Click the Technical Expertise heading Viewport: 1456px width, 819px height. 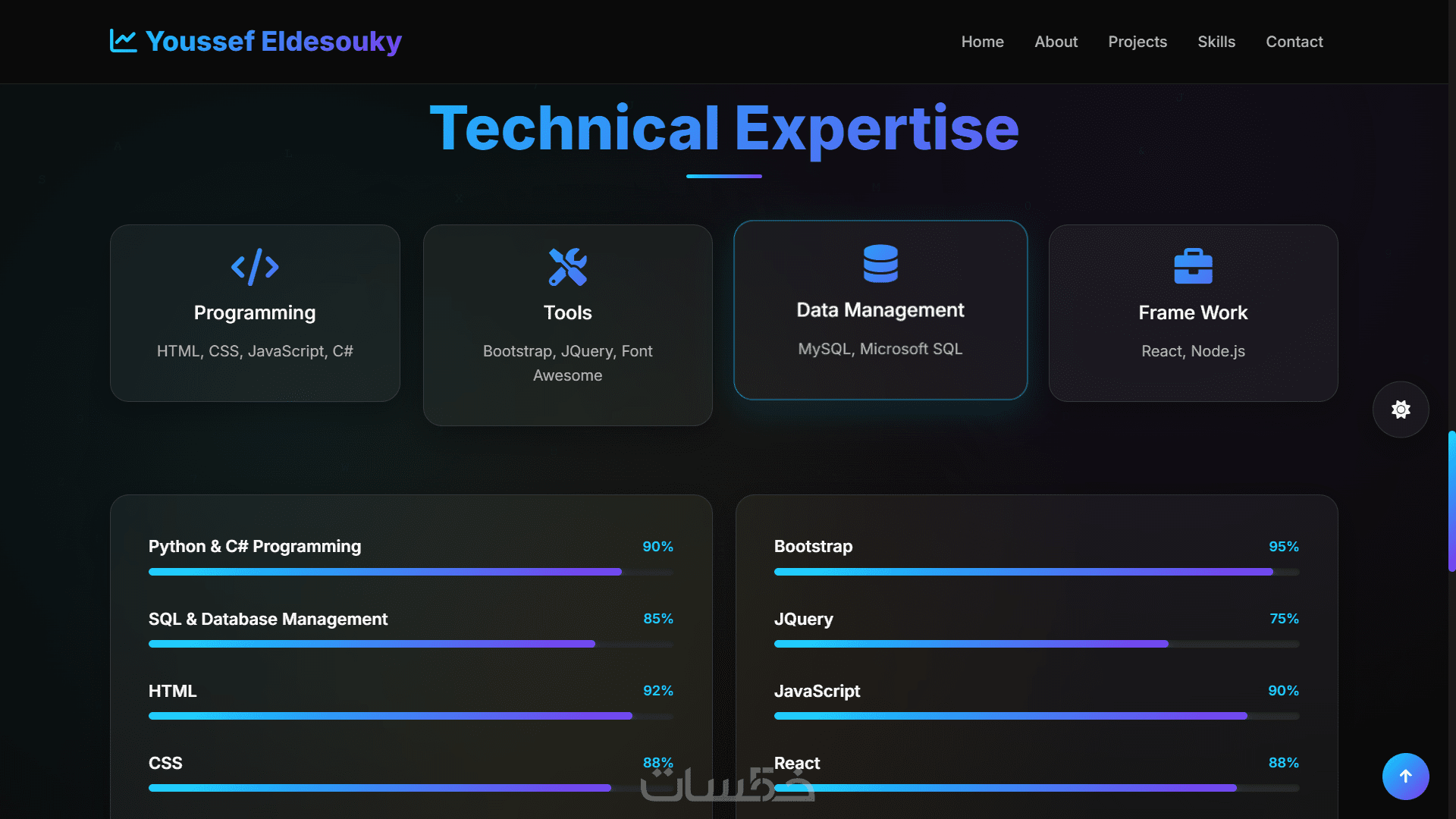(724, 128)
